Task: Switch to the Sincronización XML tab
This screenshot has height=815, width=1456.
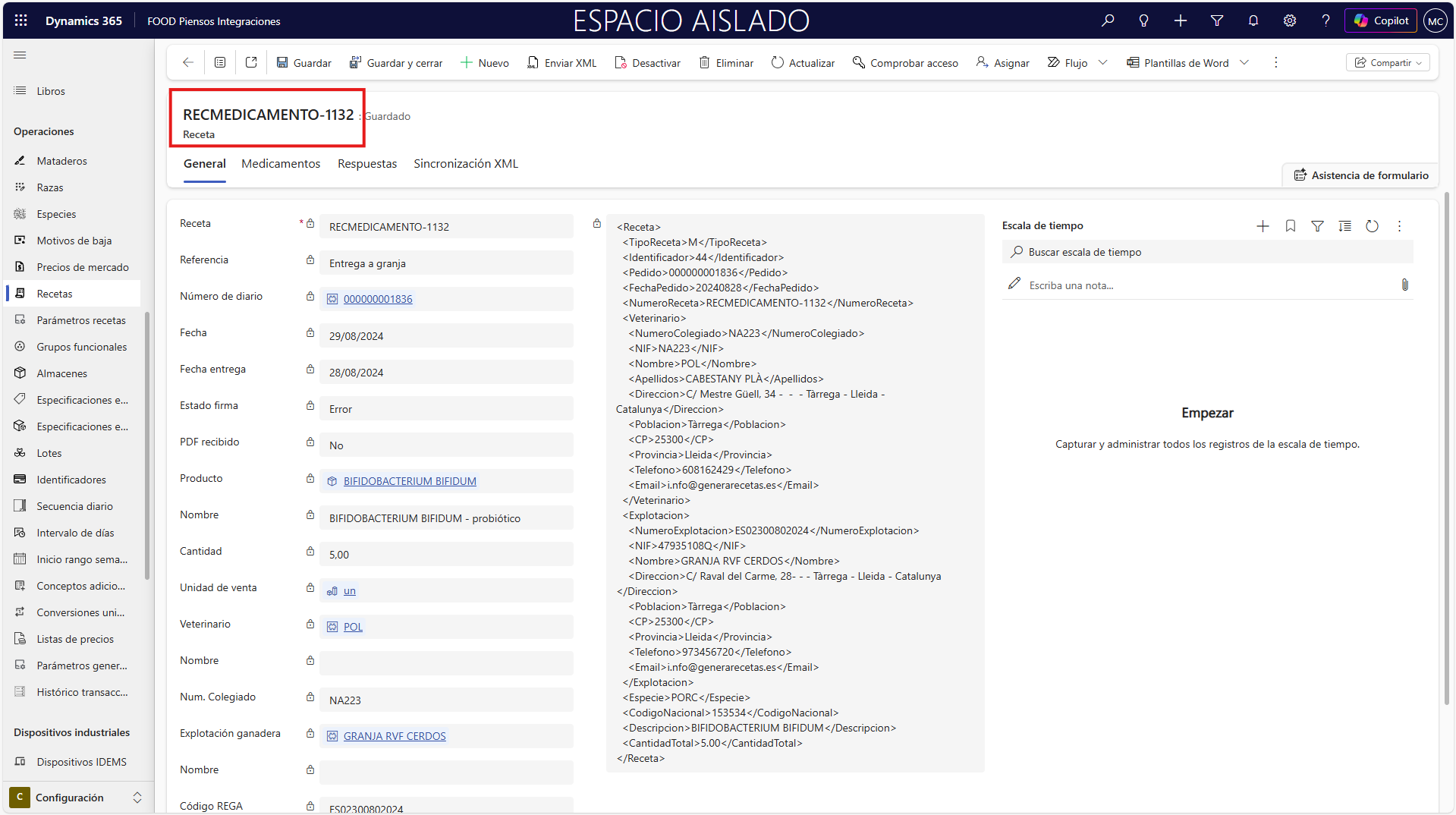Action: pyautogui.click(x=466, y=164)
